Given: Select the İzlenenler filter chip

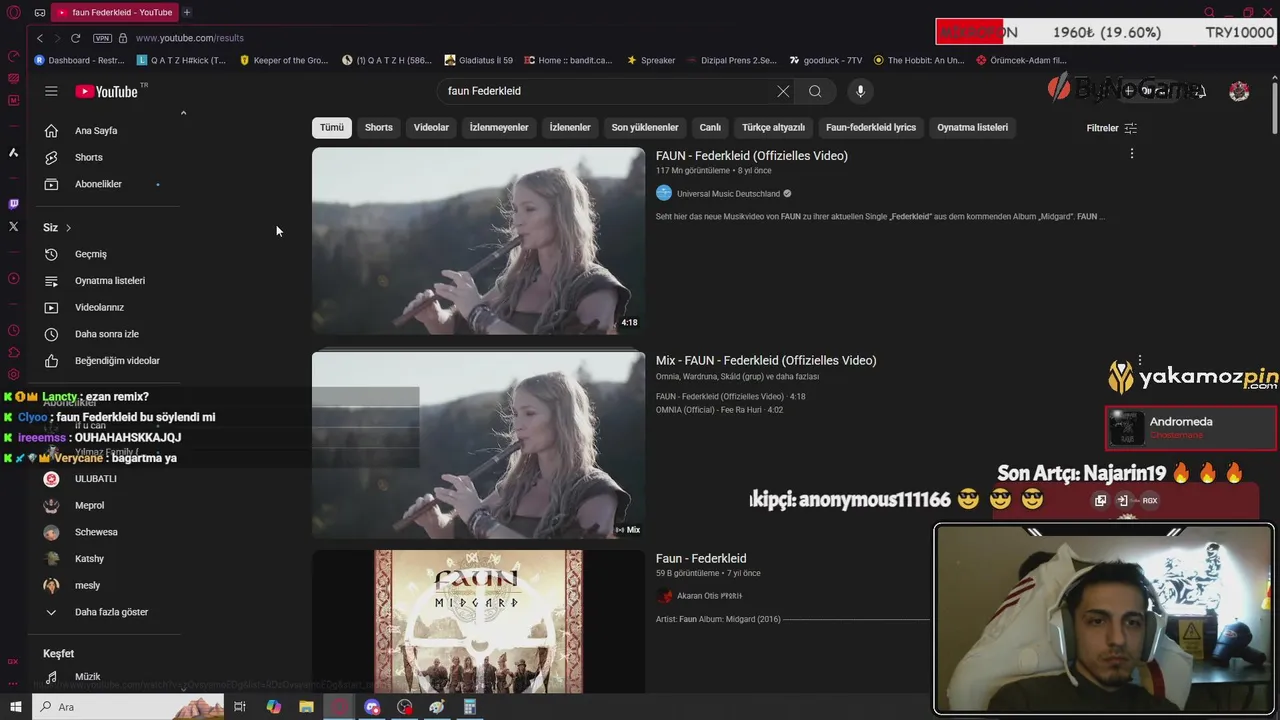Looking at the screenshot, I should click(x=570, y=128).
